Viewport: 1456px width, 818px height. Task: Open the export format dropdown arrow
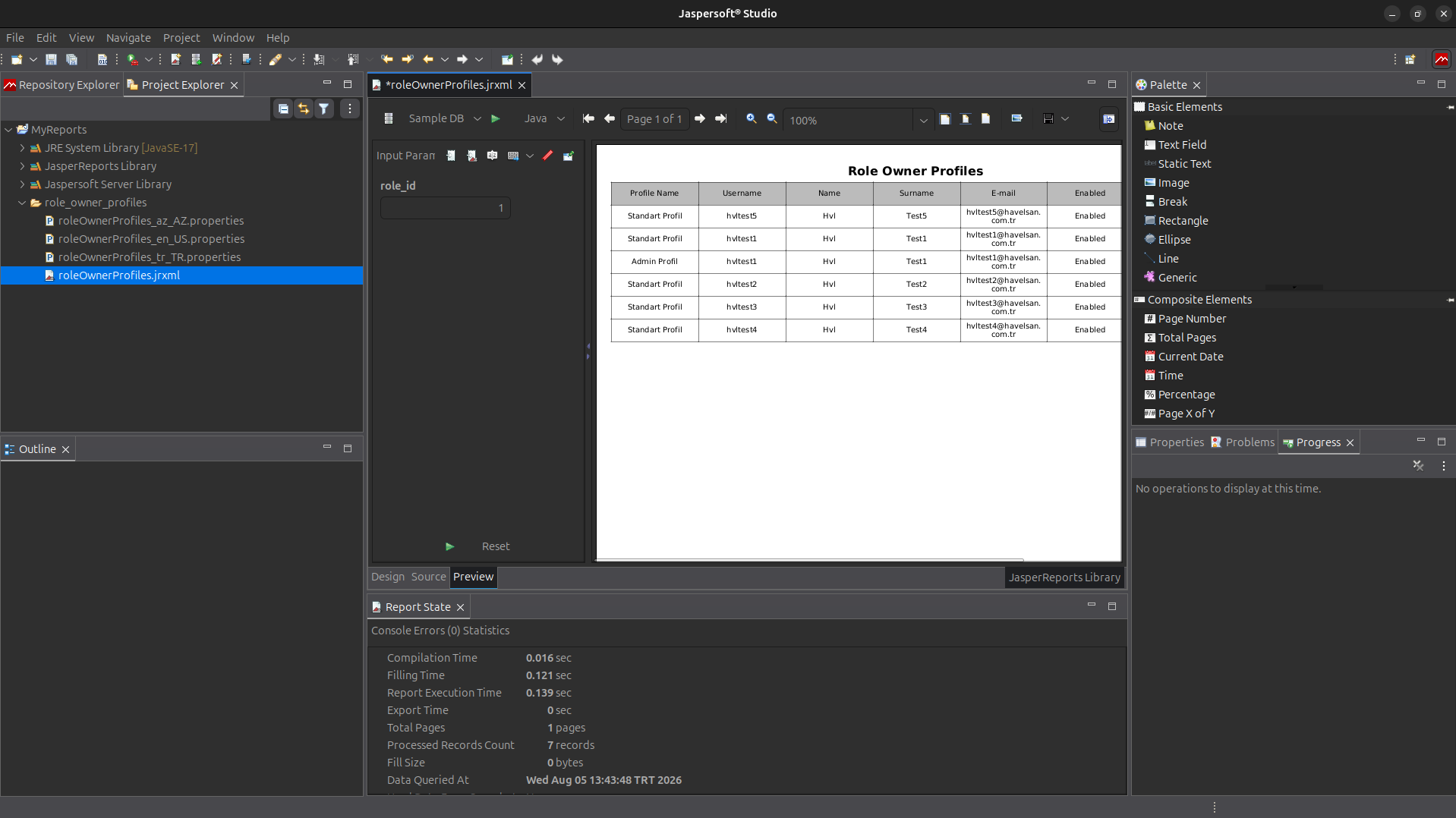click(x=1065, y=118)
